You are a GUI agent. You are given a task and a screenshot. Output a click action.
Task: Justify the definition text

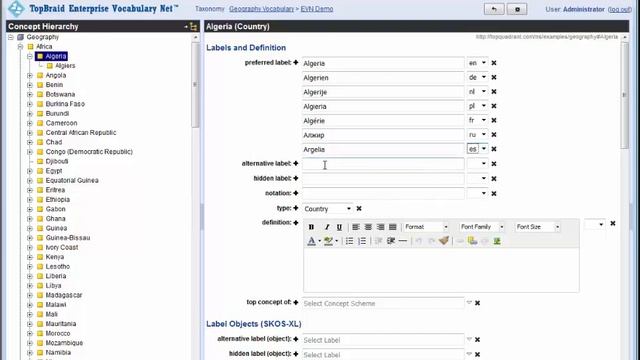(393, 227)
